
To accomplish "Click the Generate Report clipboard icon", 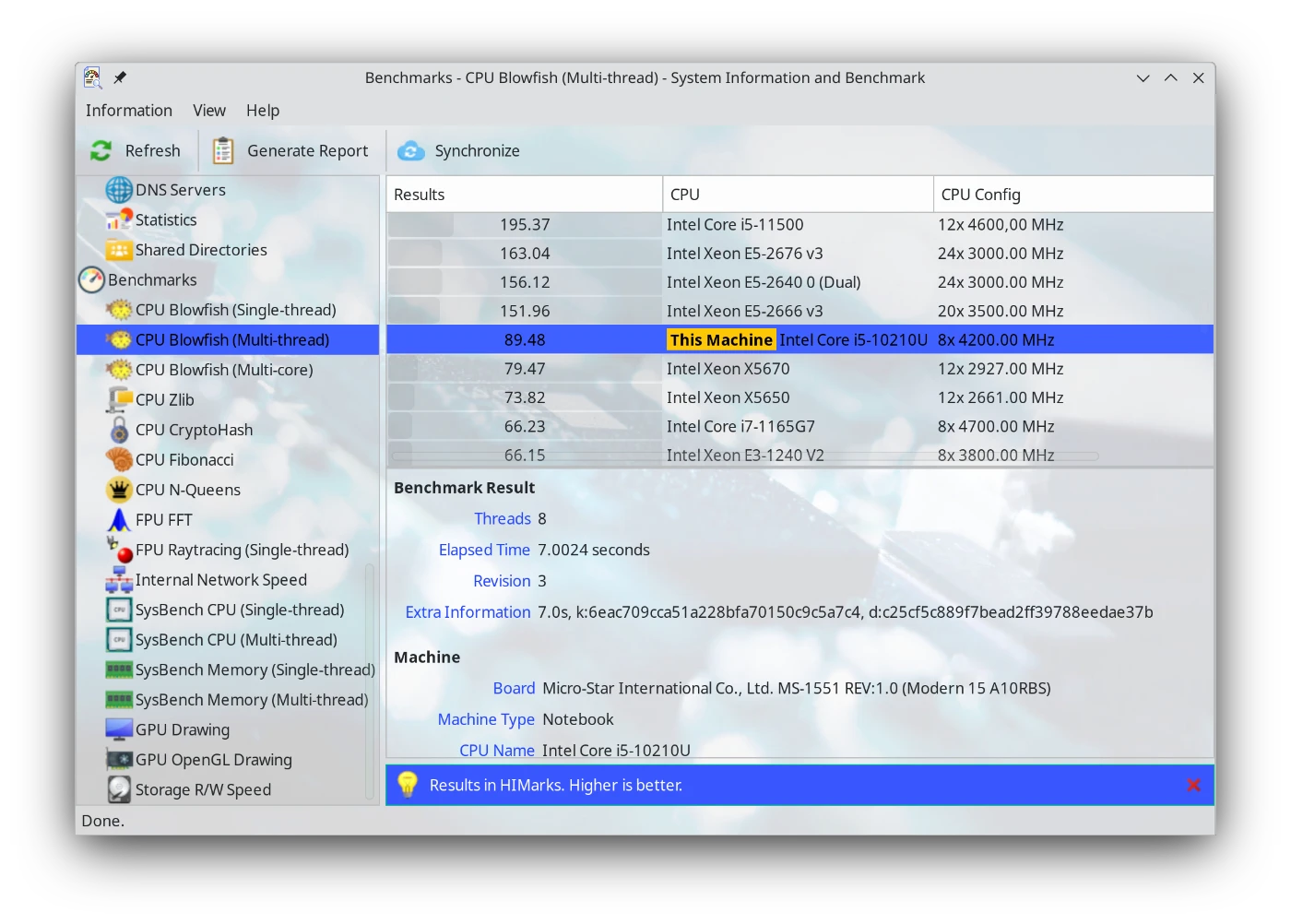I will [x=223, y=150].
